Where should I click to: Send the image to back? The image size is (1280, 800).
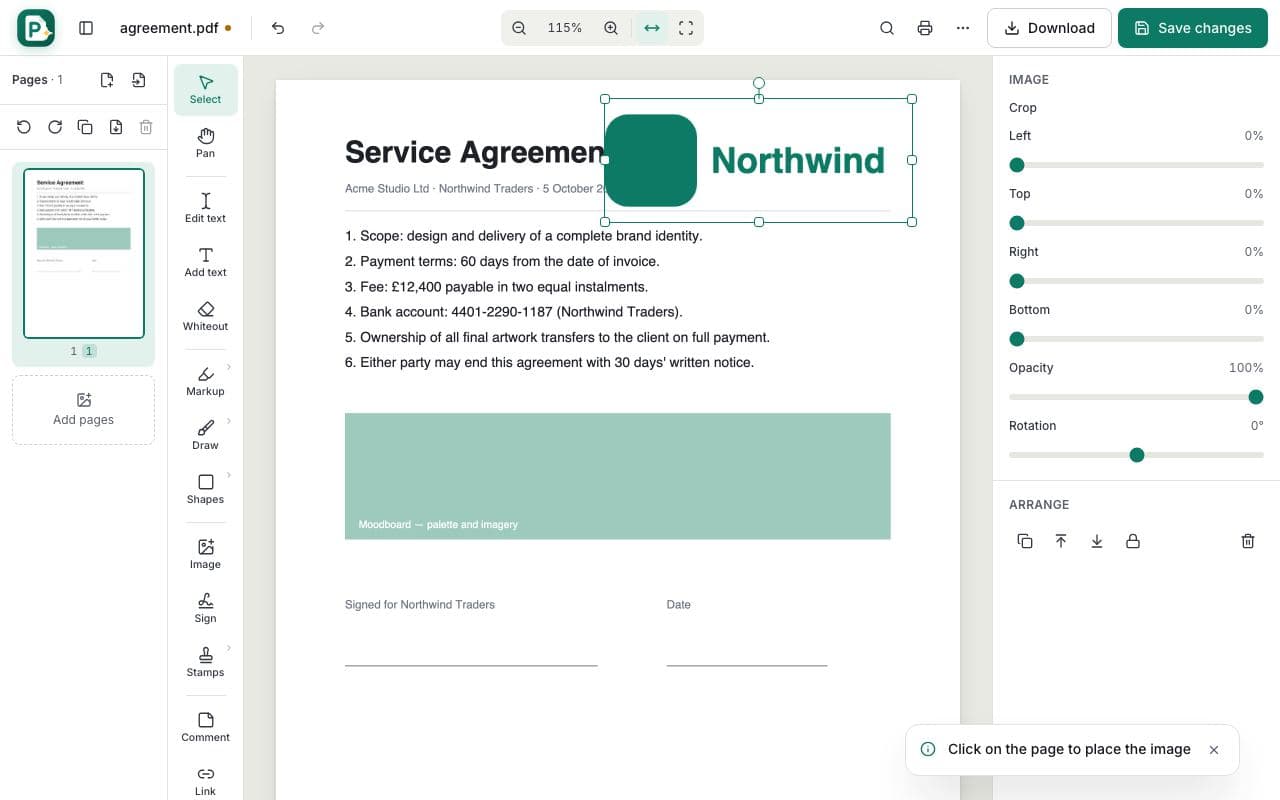pyautogui.click(x=1097, y=541)
